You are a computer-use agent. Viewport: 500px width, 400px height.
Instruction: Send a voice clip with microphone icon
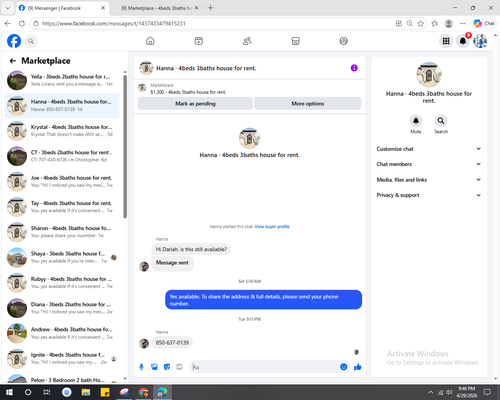[141, 367]
